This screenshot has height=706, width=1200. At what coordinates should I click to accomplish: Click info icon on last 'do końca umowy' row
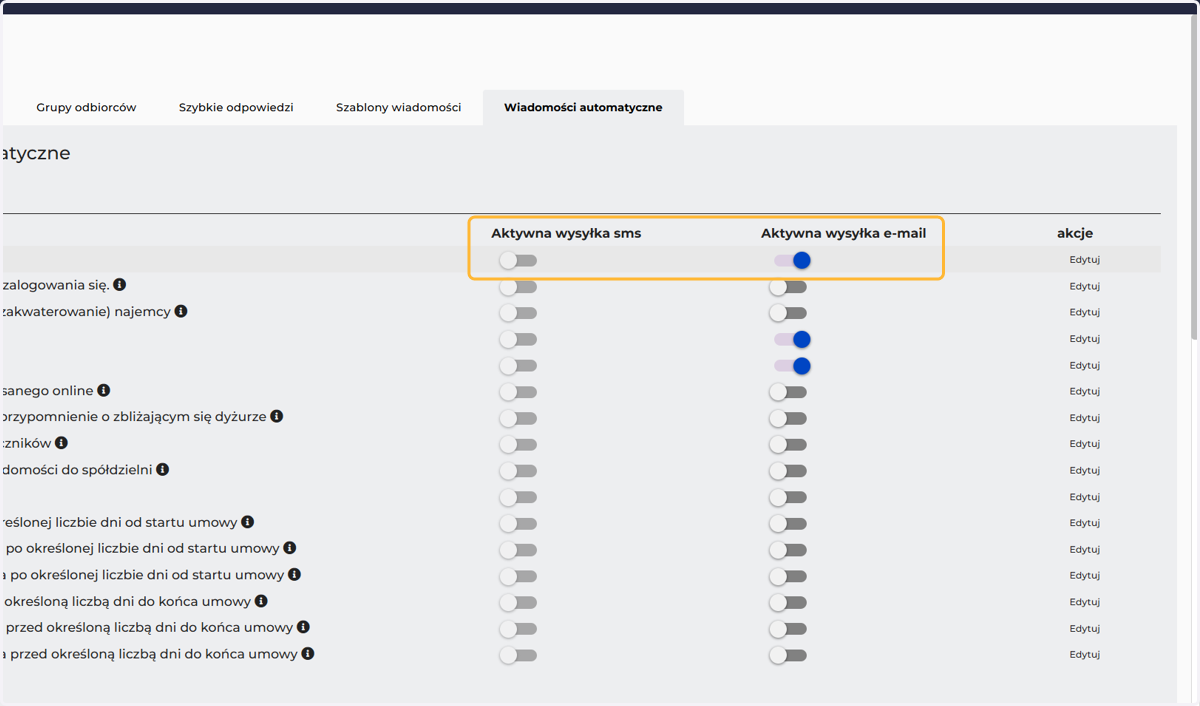(308, 653)
